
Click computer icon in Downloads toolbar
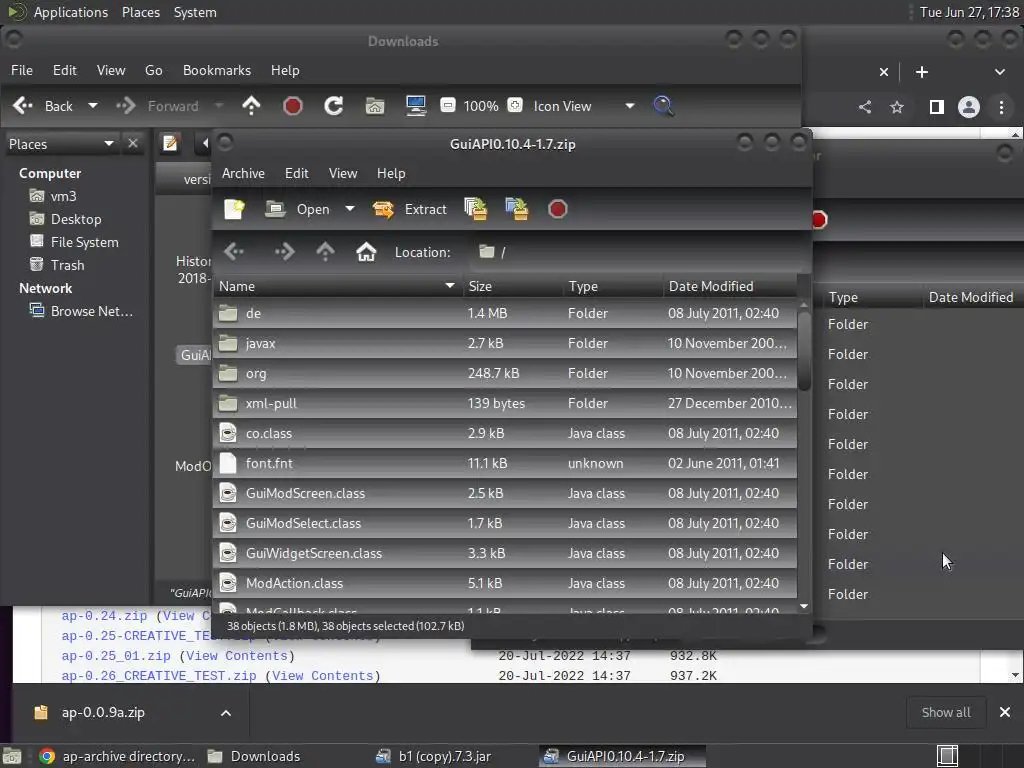[x=416, y=106]
